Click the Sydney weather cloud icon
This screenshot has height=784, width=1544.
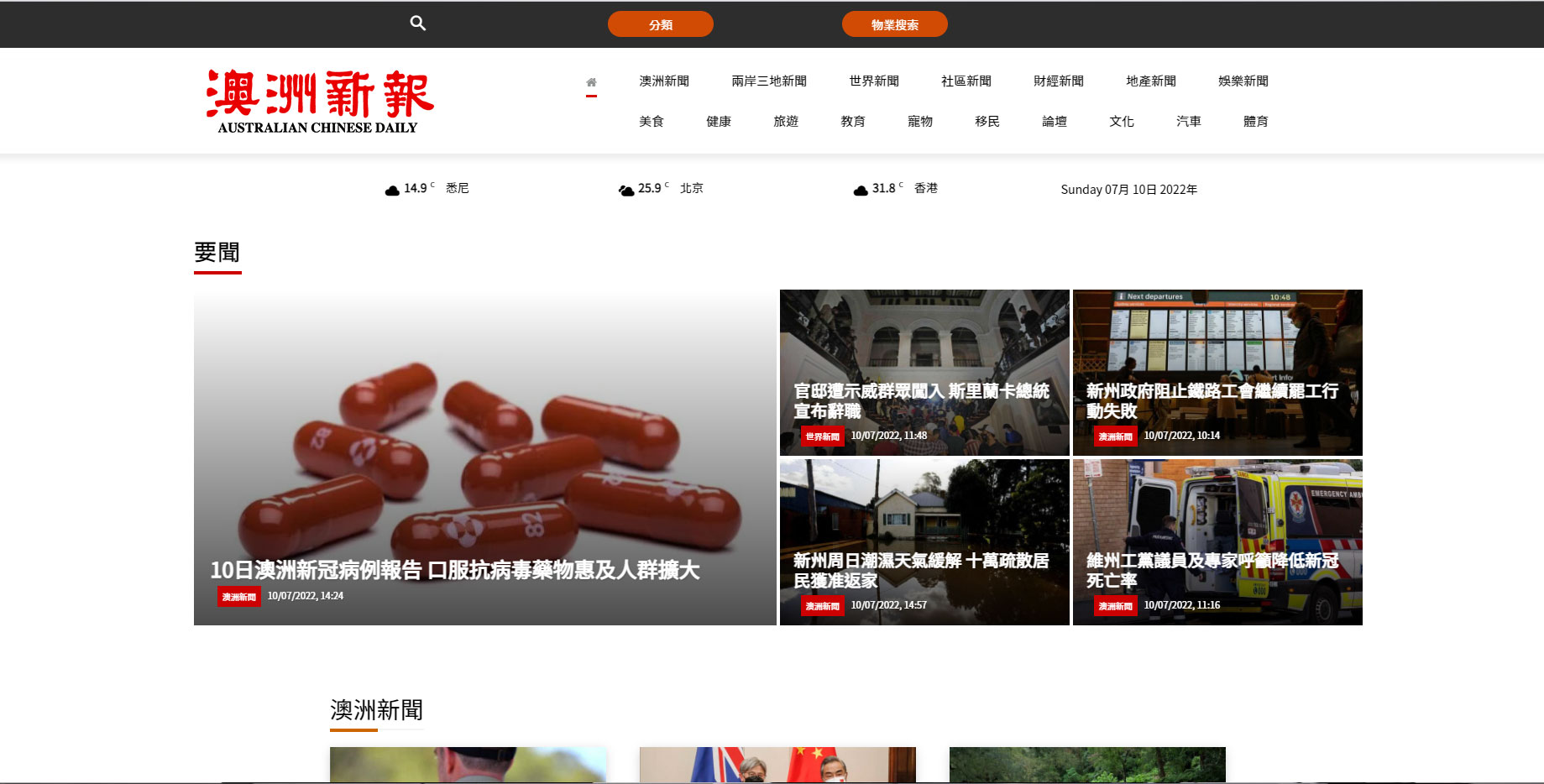click(392, 189)
